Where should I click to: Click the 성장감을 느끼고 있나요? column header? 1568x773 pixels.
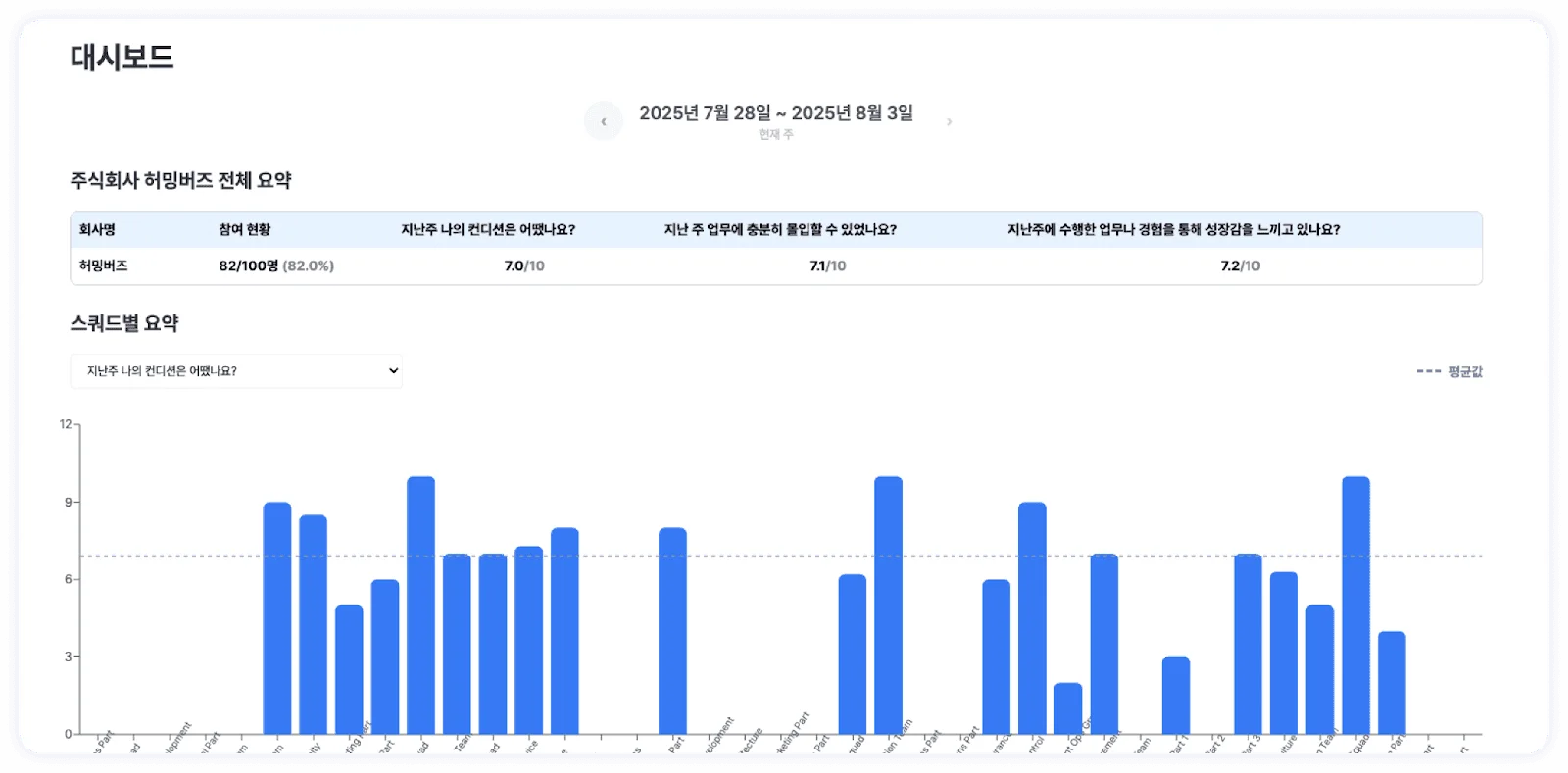pos(1173,230)
